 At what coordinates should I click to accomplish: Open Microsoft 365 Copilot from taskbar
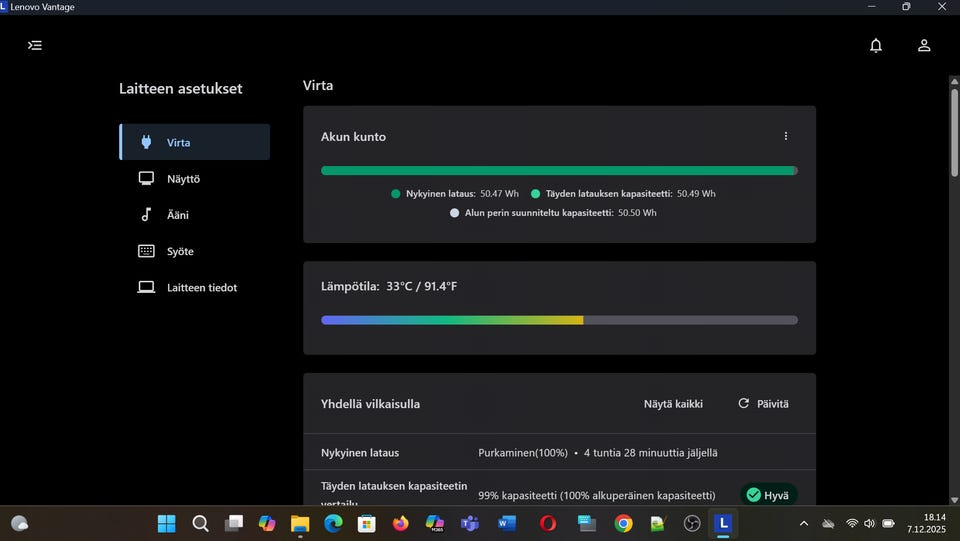(435, 524)
